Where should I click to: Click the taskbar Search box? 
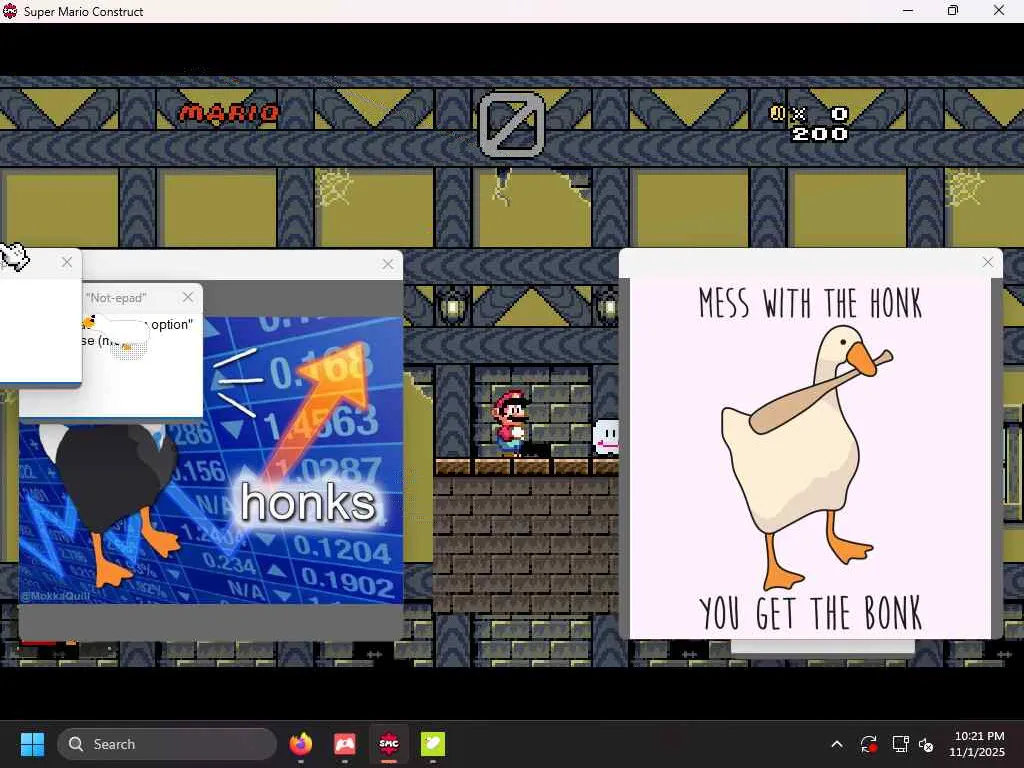[167, 744]
